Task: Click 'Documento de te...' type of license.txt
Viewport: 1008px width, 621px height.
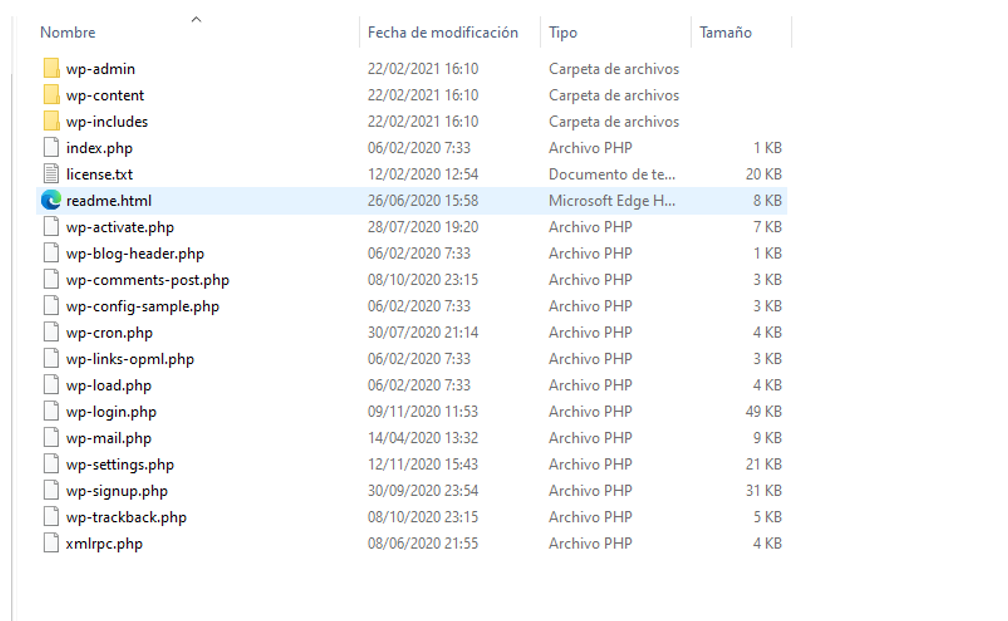Action: coord(612,174)
